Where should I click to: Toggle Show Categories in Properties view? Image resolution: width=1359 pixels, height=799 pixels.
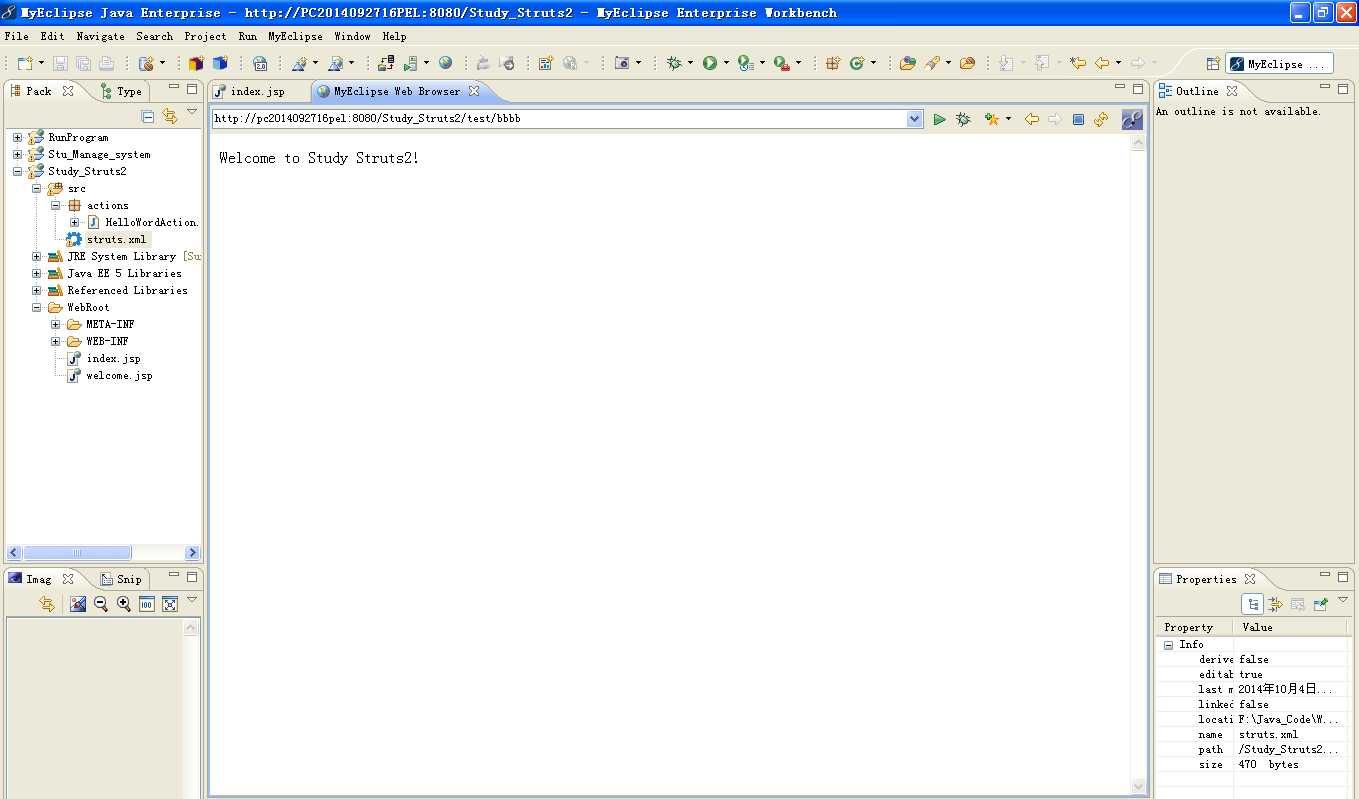(1252, 604)
